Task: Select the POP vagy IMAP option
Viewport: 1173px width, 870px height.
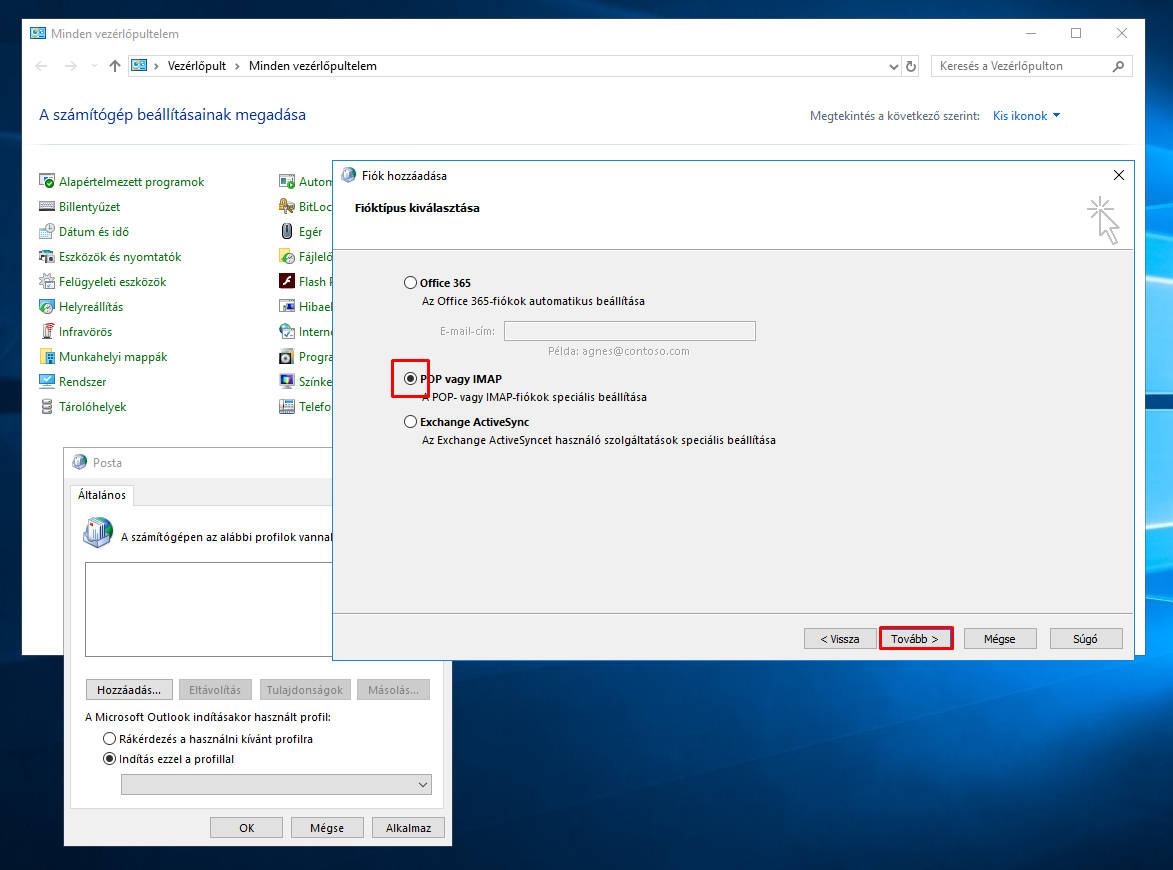Action: pos(410,379)
